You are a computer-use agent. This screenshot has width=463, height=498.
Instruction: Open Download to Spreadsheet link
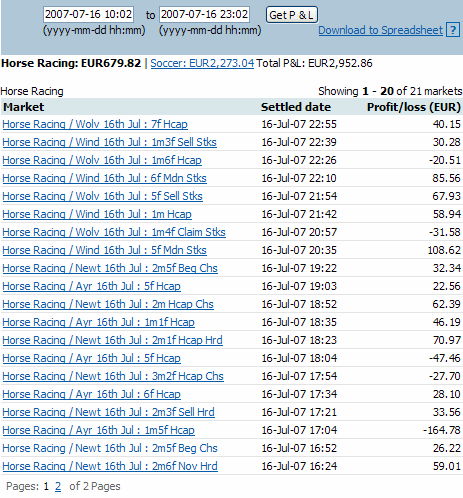point(380,30)
